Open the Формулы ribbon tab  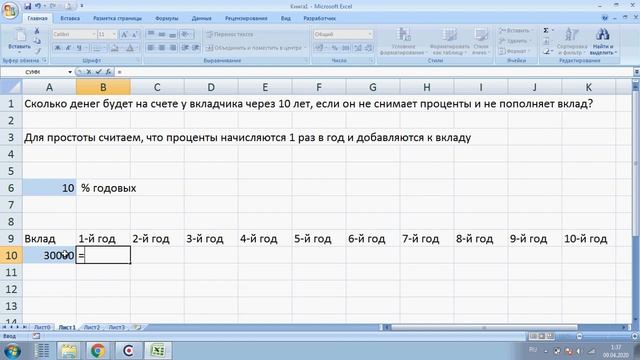[x=167, y=18]
